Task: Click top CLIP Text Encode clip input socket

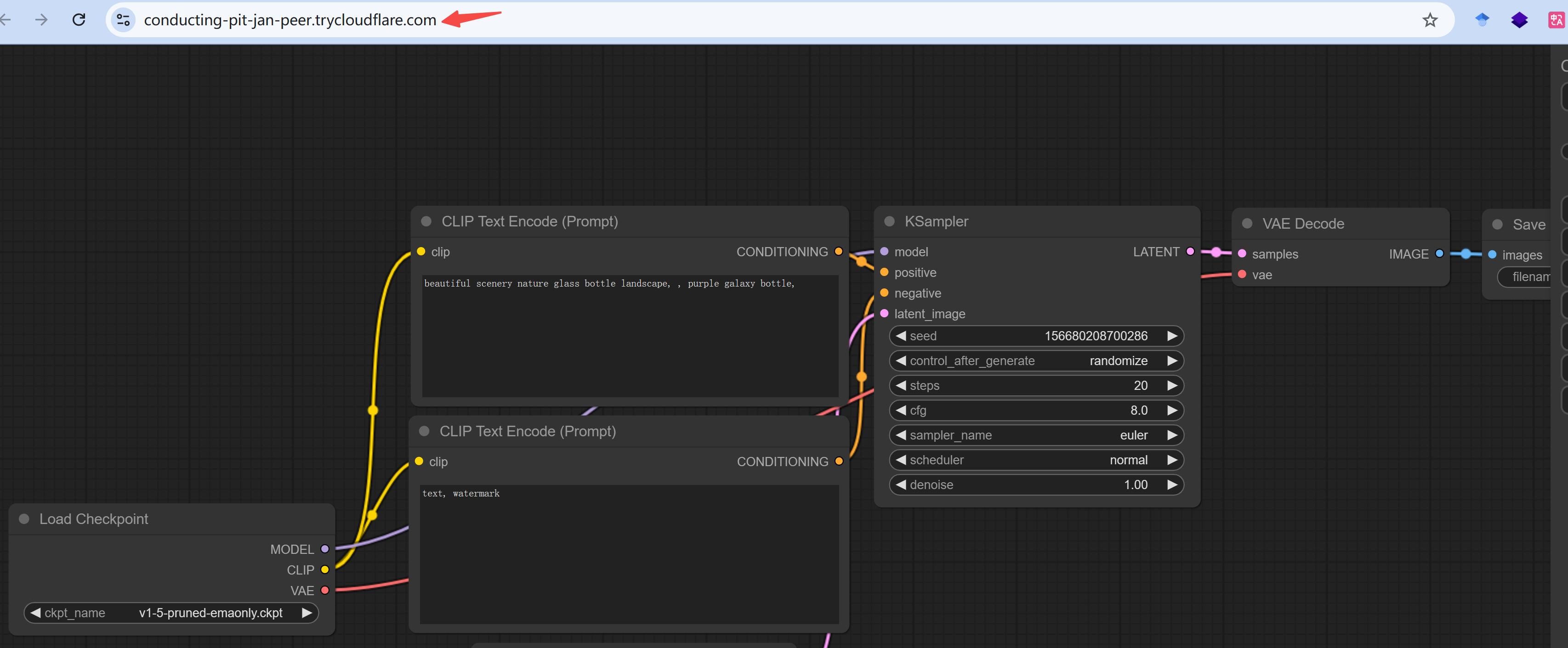Action: [x=421, y=251]
